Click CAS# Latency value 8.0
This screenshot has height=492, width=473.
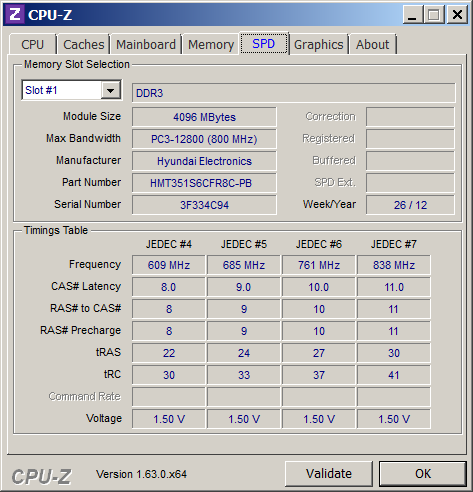(169, 287)
